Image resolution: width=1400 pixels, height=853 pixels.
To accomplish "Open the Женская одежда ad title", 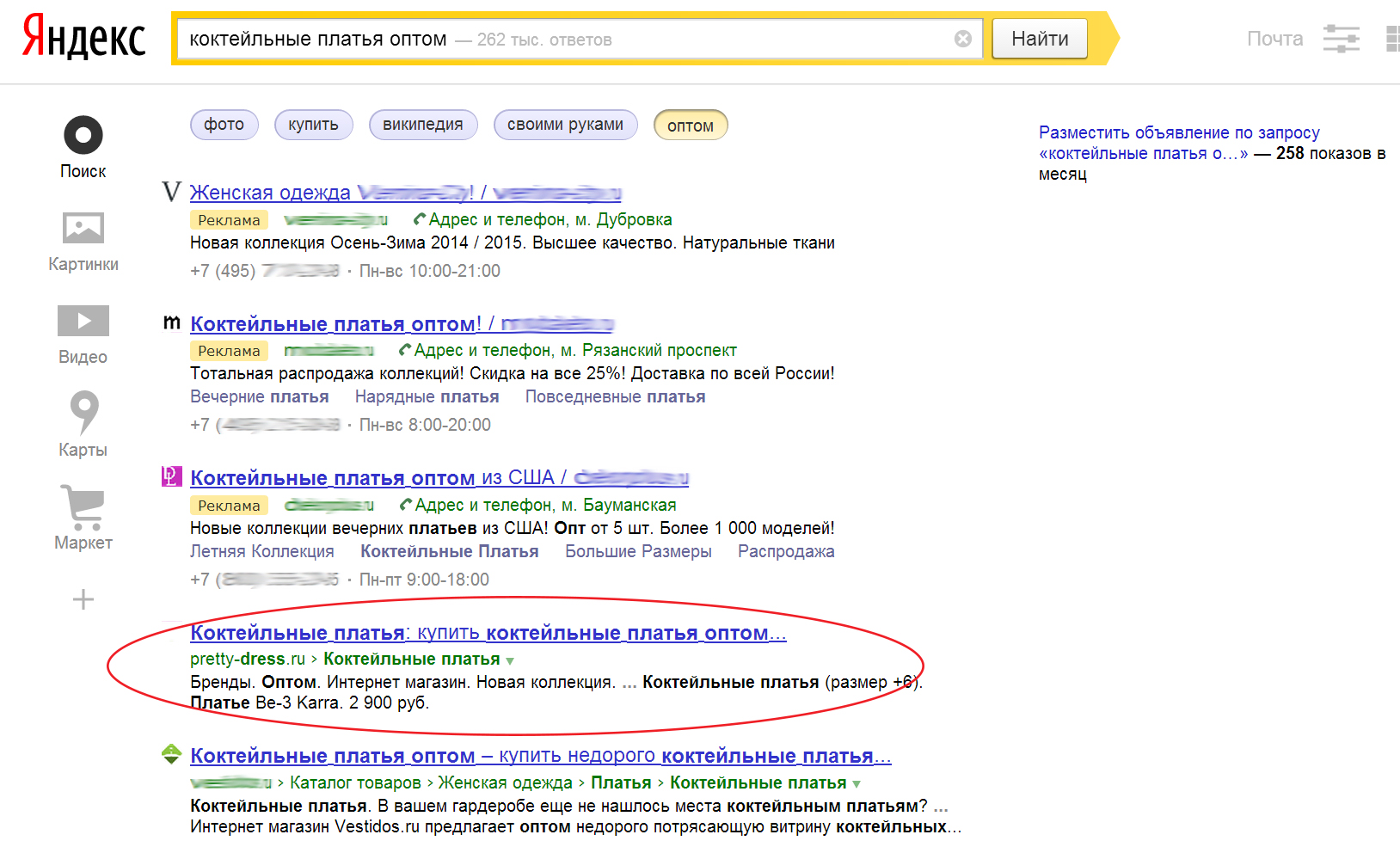I will point(406,193).
